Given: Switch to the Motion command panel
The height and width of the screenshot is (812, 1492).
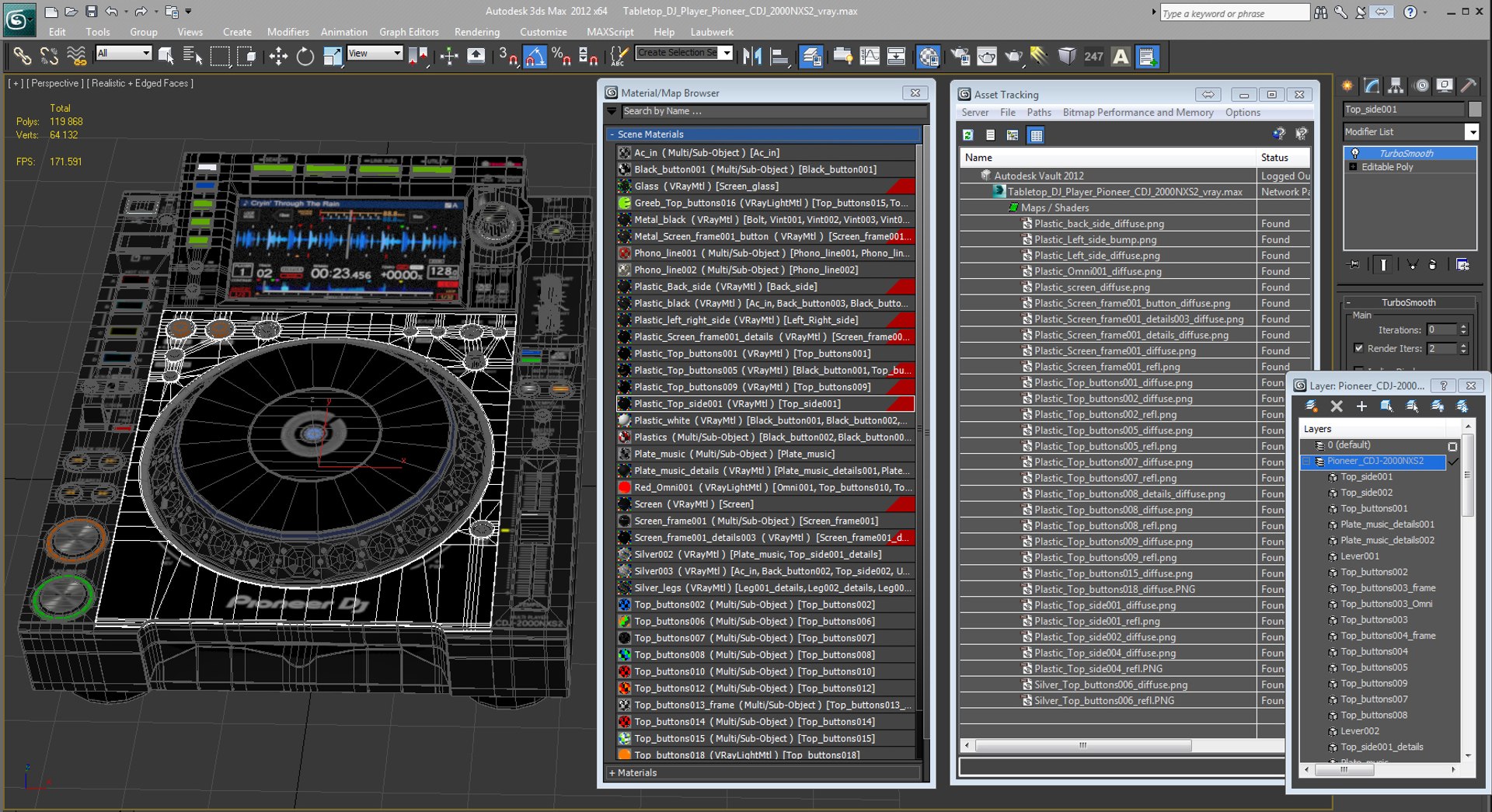Looking at the screenshot, I should (x=1421, y=85).
